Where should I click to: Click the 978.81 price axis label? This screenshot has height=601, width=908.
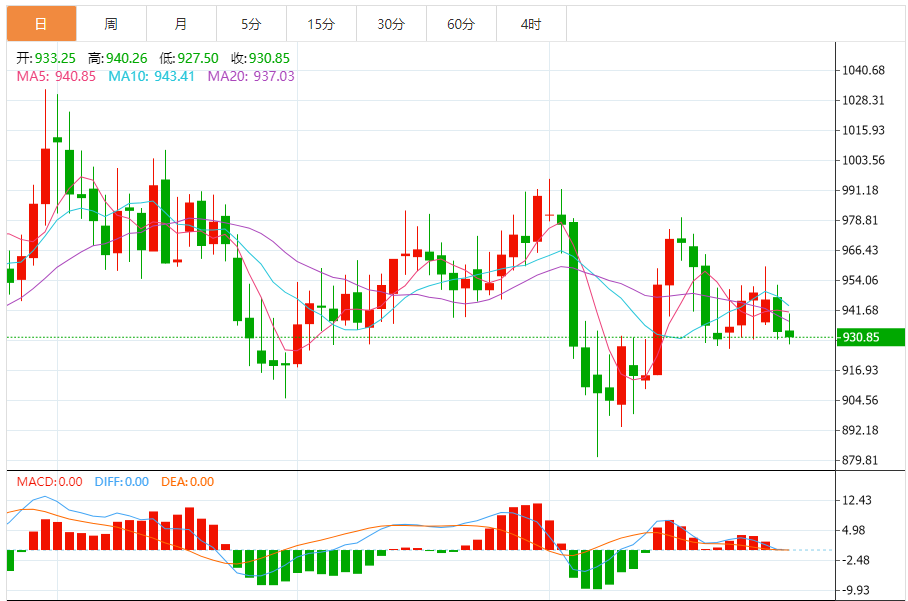[x=860, y=221]
